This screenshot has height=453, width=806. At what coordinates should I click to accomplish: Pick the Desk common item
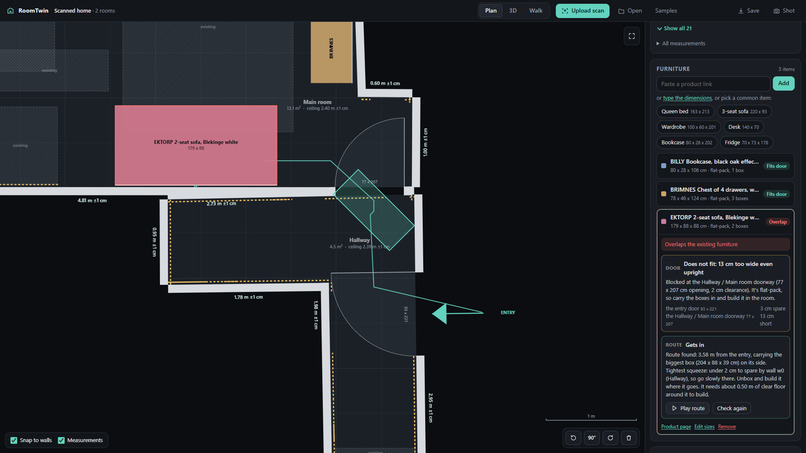[x=743, y=127]
